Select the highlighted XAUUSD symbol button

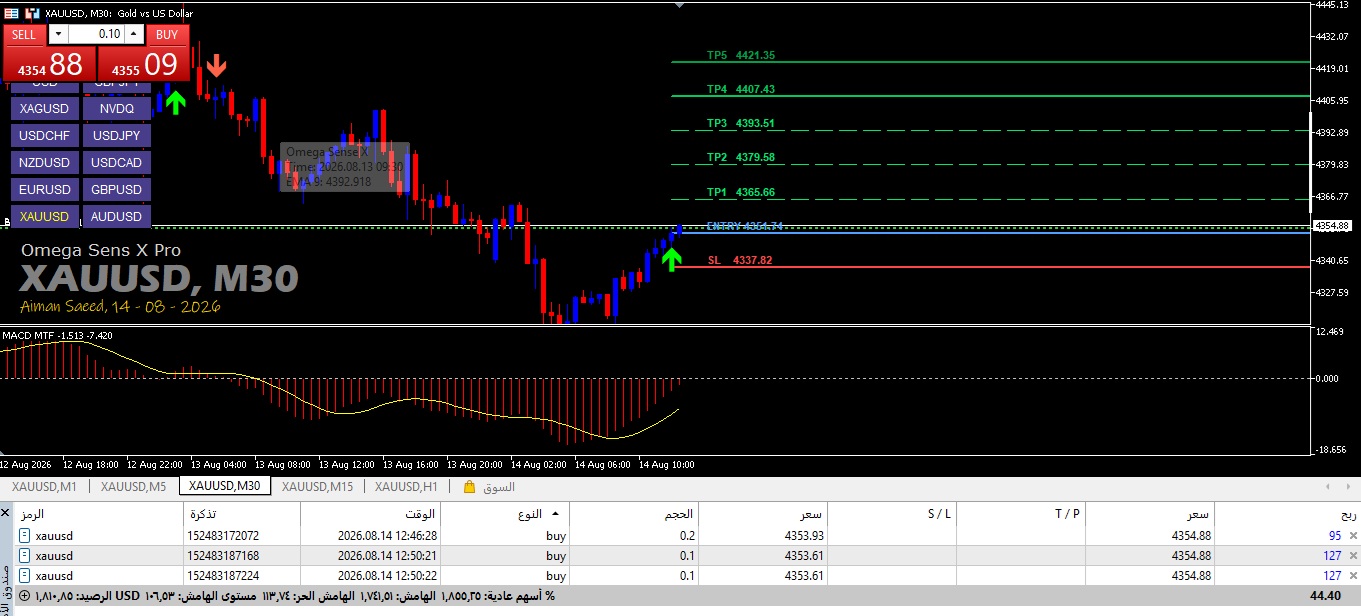click(45, 217)
